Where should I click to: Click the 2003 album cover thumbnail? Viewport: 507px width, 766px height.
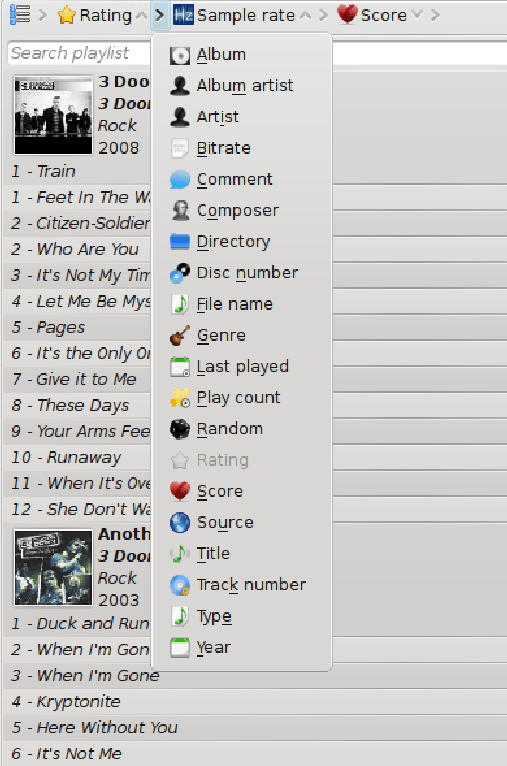point(53,568)
